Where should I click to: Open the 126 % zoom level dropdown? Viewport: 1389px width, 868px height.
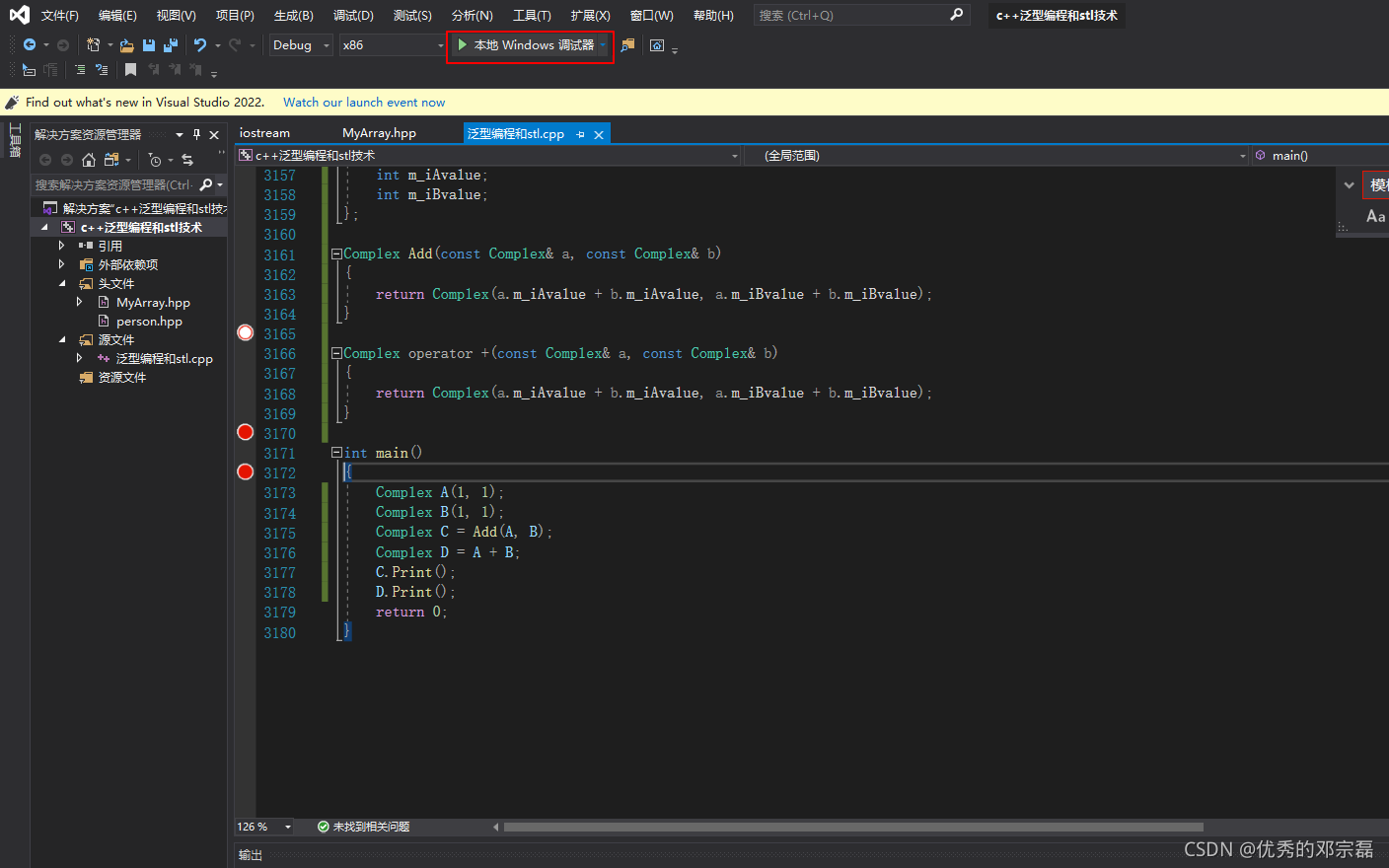288,827
